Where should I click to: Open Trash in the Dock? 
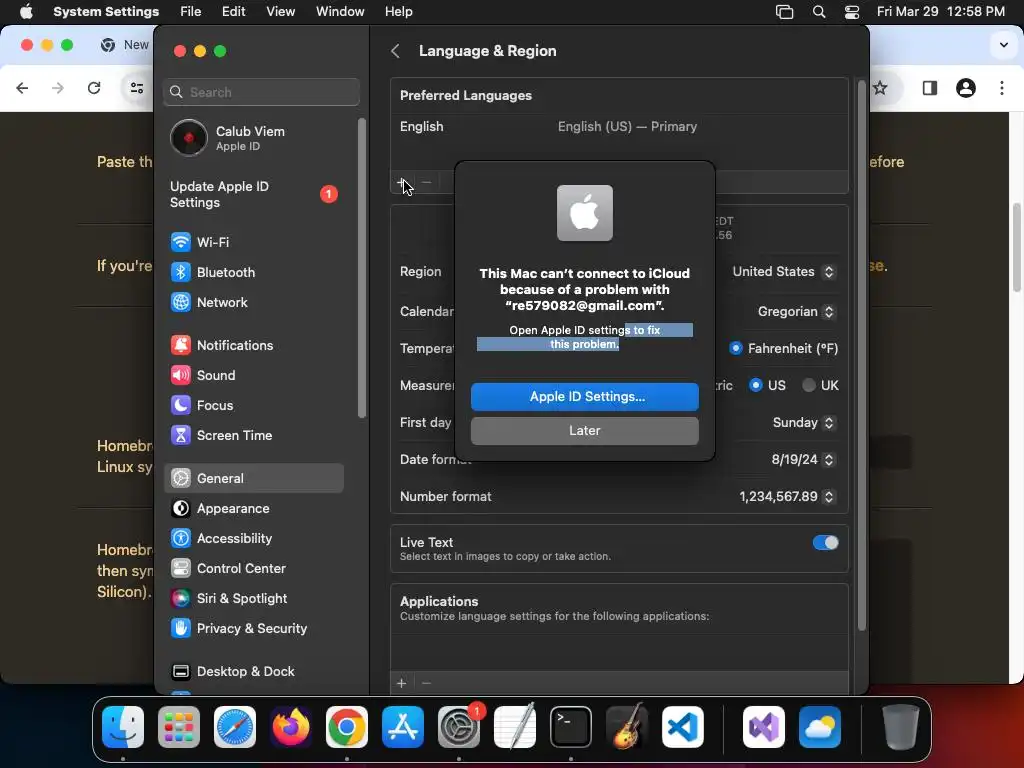901,727
